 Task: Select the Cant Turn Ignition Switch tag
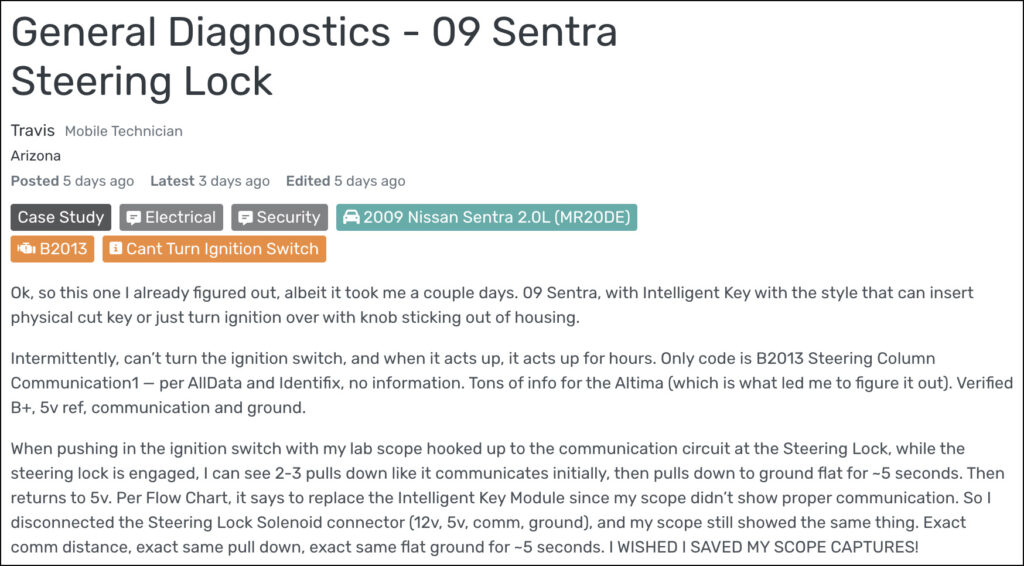pyautogui.click(x=214, y=249)
